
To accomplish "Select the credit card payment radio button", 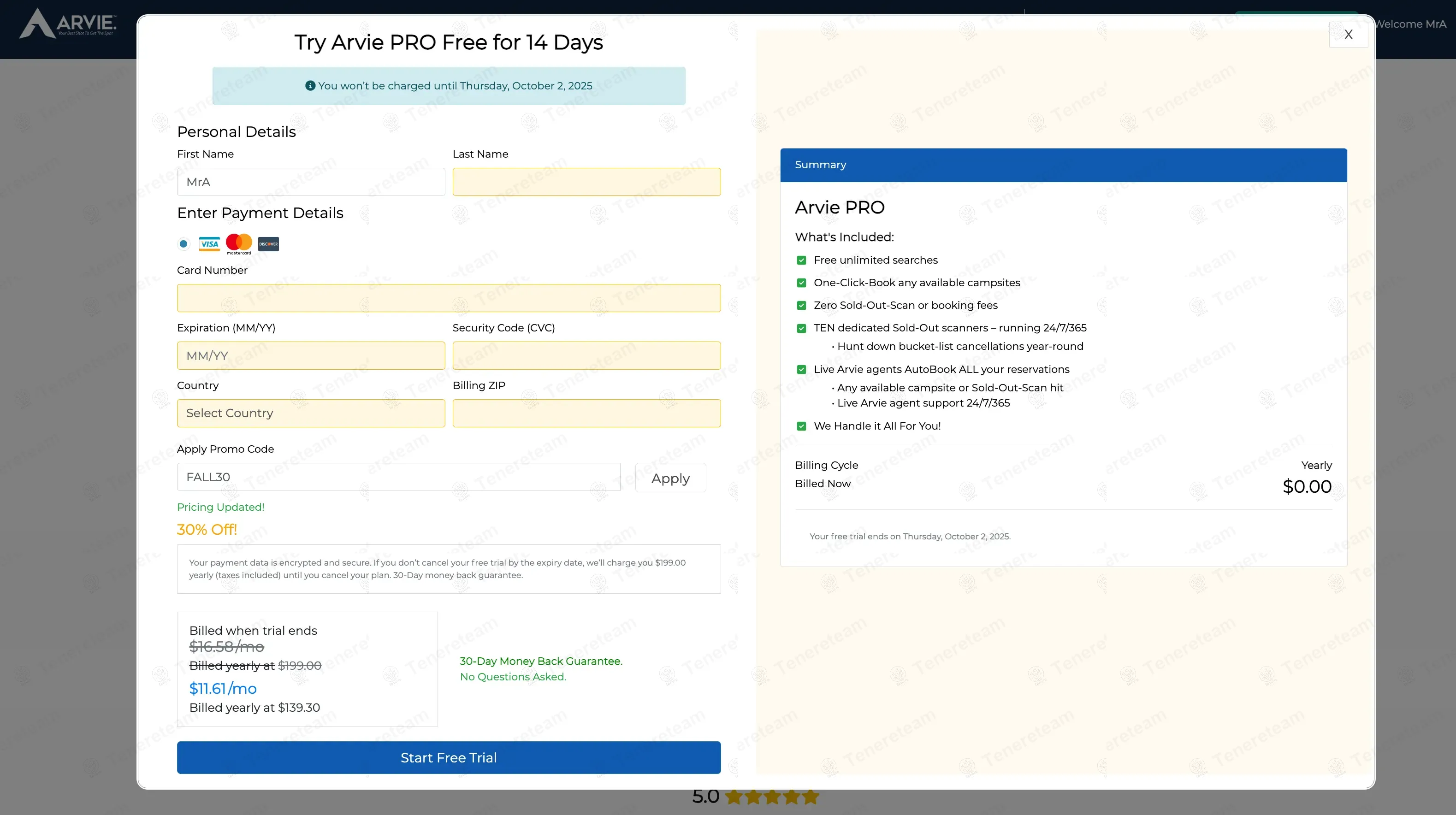I will point(183,243).
